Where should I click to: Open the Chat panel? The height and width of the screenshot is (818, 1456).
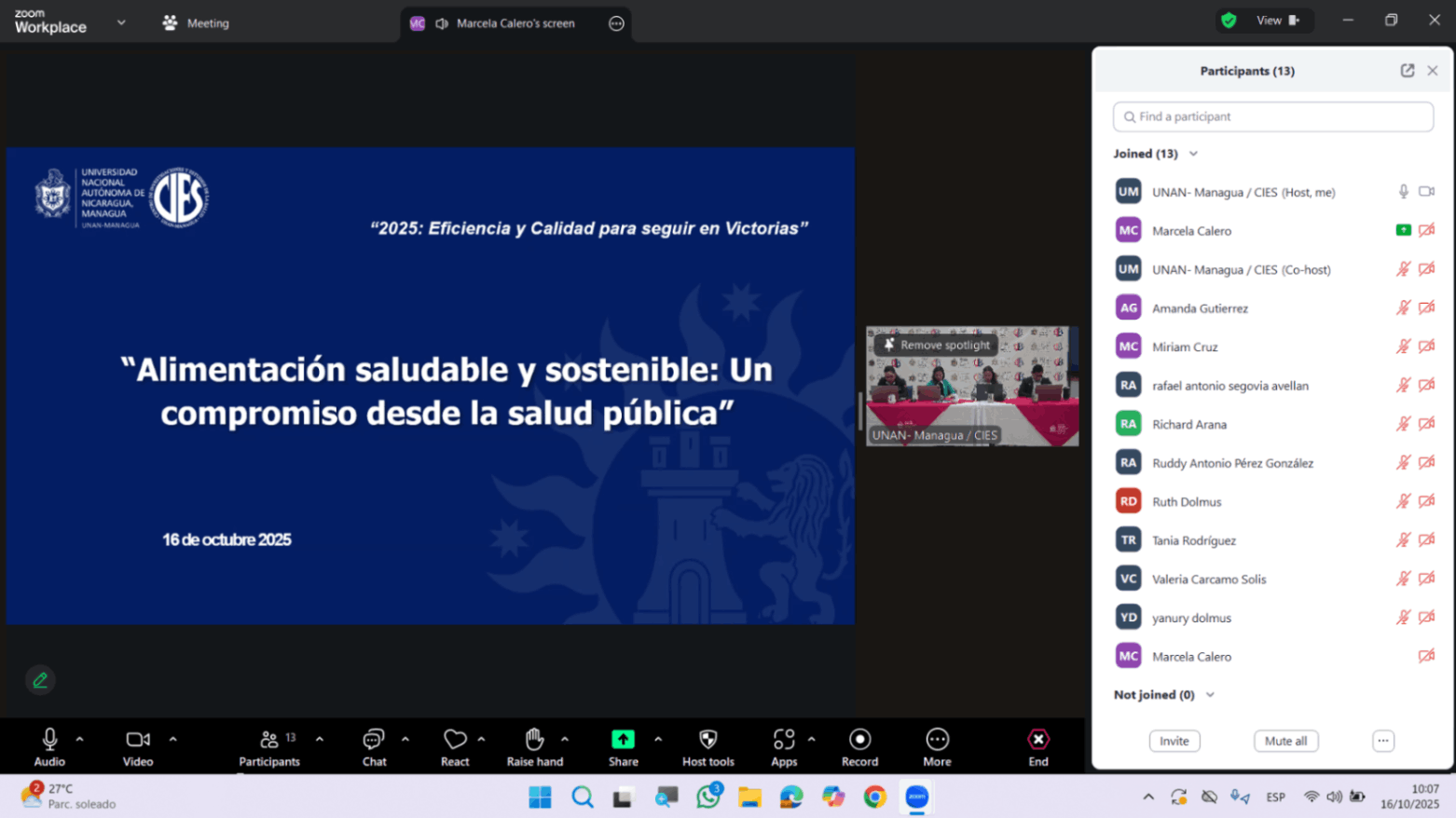[374, 741]
